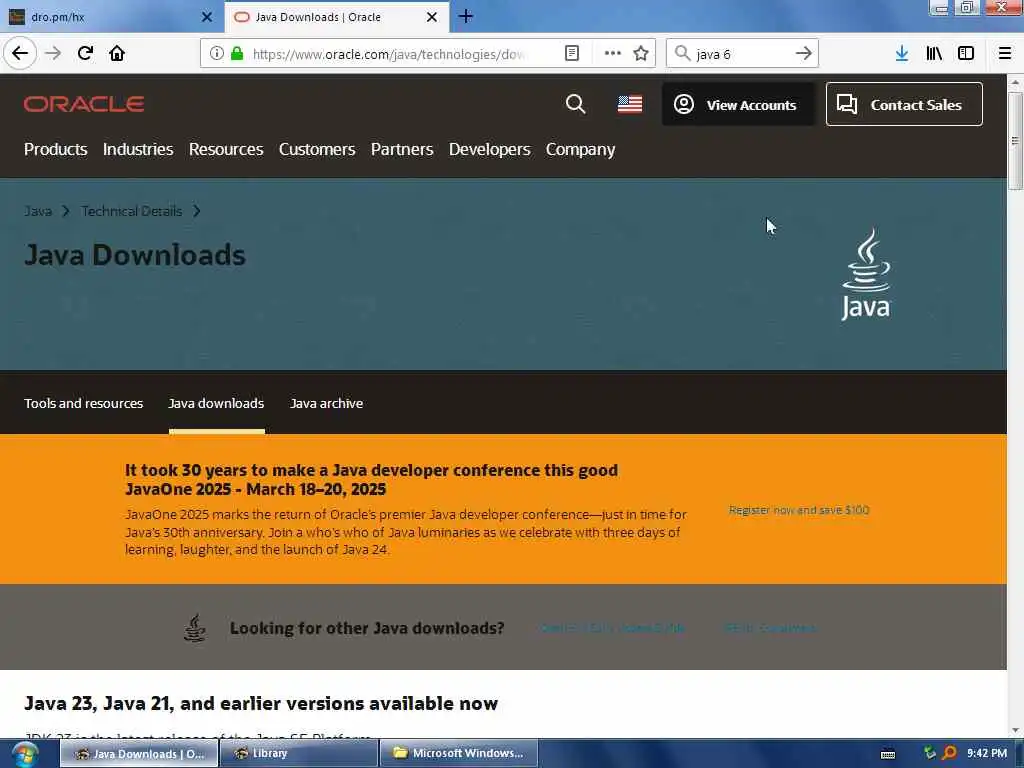Open Oracle site search magnifier

click(x=575, y=104)
